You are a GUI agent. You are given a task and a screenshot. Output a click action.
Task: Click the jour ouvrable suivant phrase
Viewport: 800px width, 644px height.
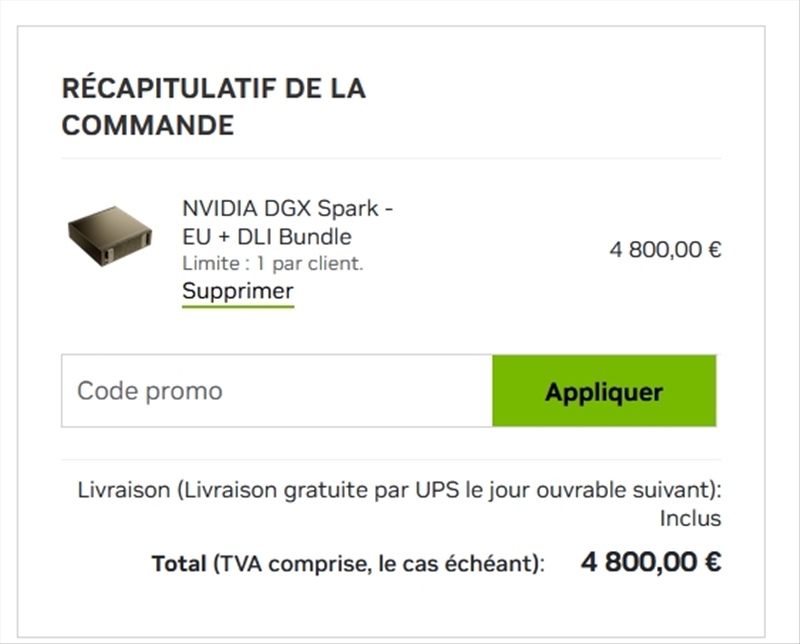pos(600,490)
